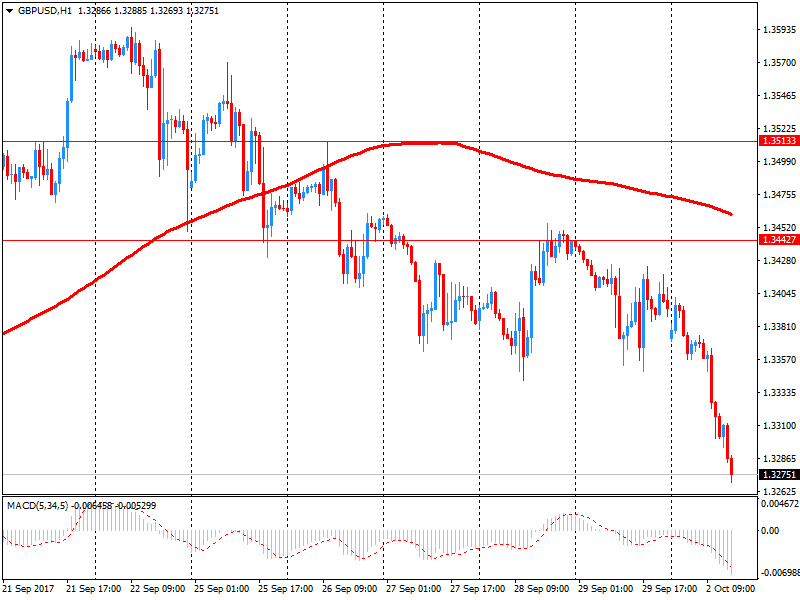This screenshot has height=600, width=800.
Task: Click the MACD scale value 0.004672
Action: click(780, 504)
